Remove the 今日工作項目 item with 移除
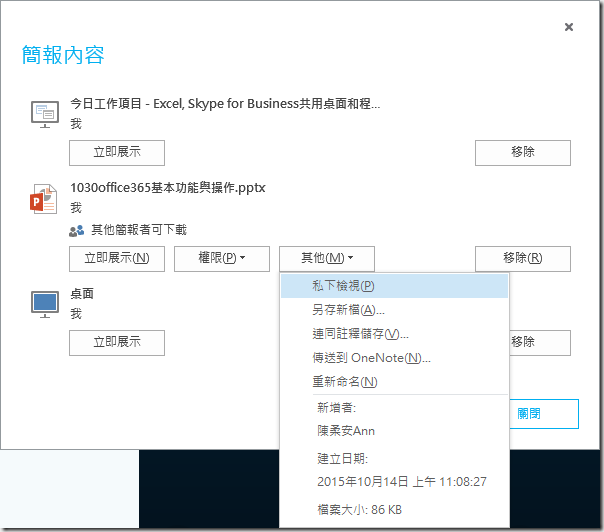This screenshot has height=532, width=604. tap(522, 152)
